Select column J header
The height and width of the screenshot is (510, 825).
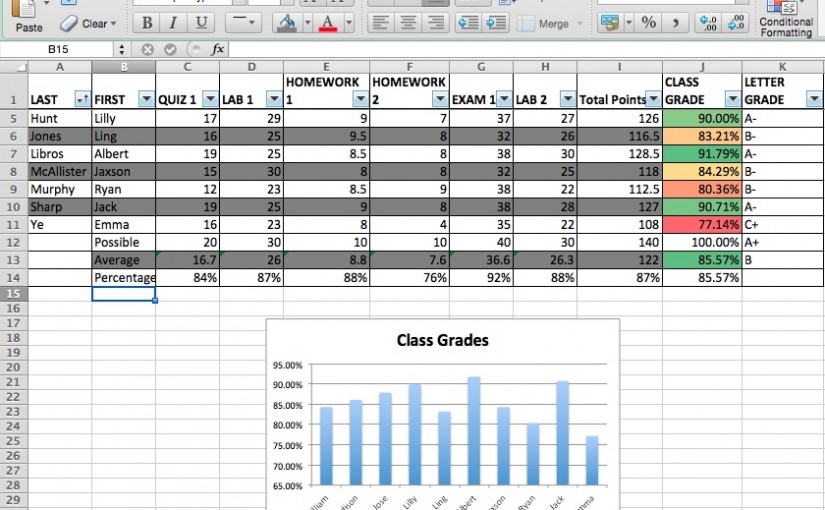[x=701, y=67]
